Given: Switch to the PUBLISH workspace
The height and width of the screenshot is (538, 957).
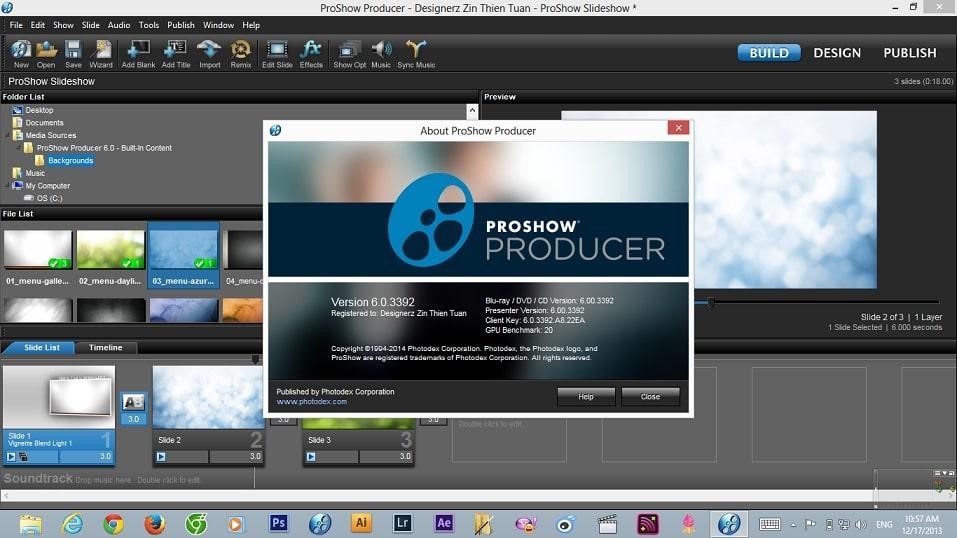Looking at the screenshot, I should point(909,53).
